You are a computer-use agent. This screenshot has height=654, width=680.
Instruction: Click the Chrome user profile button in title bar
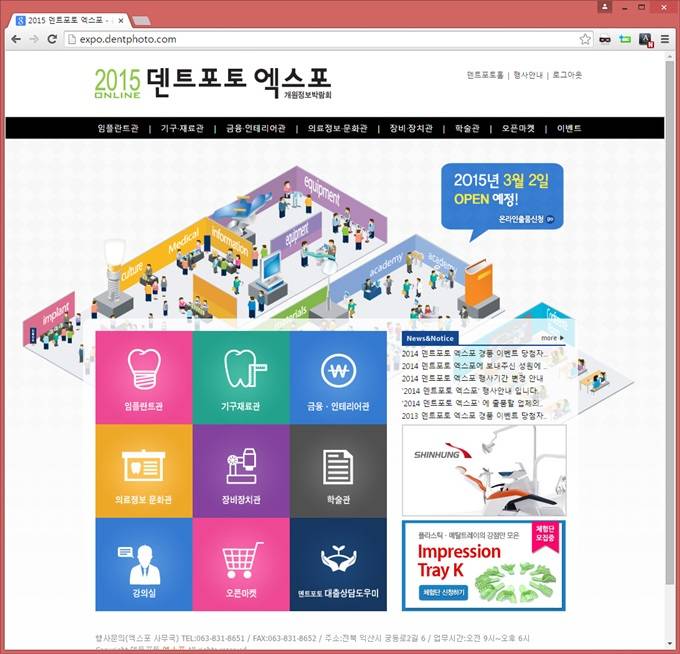[605, 7]
